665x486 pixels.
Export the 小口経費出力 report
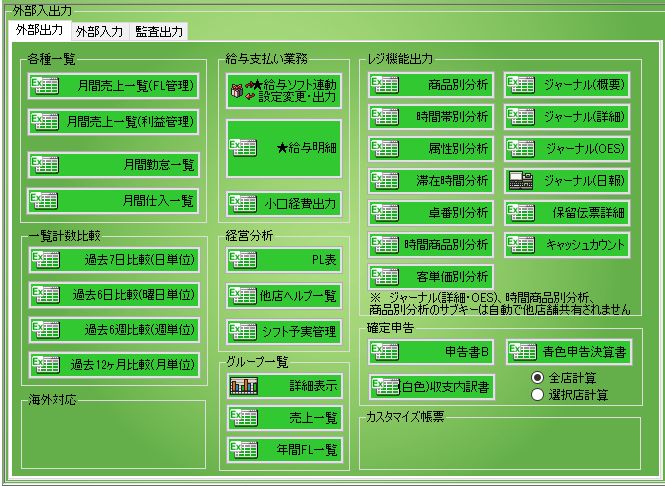coord(284,204)
